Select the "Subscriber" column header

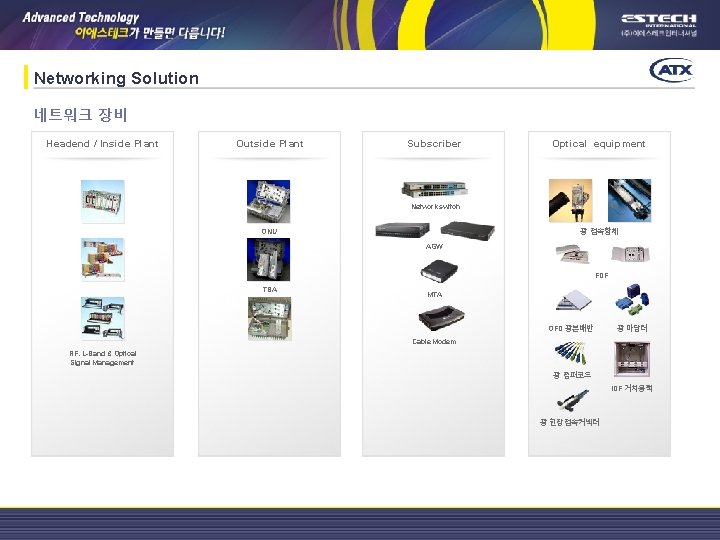[434, 144]
